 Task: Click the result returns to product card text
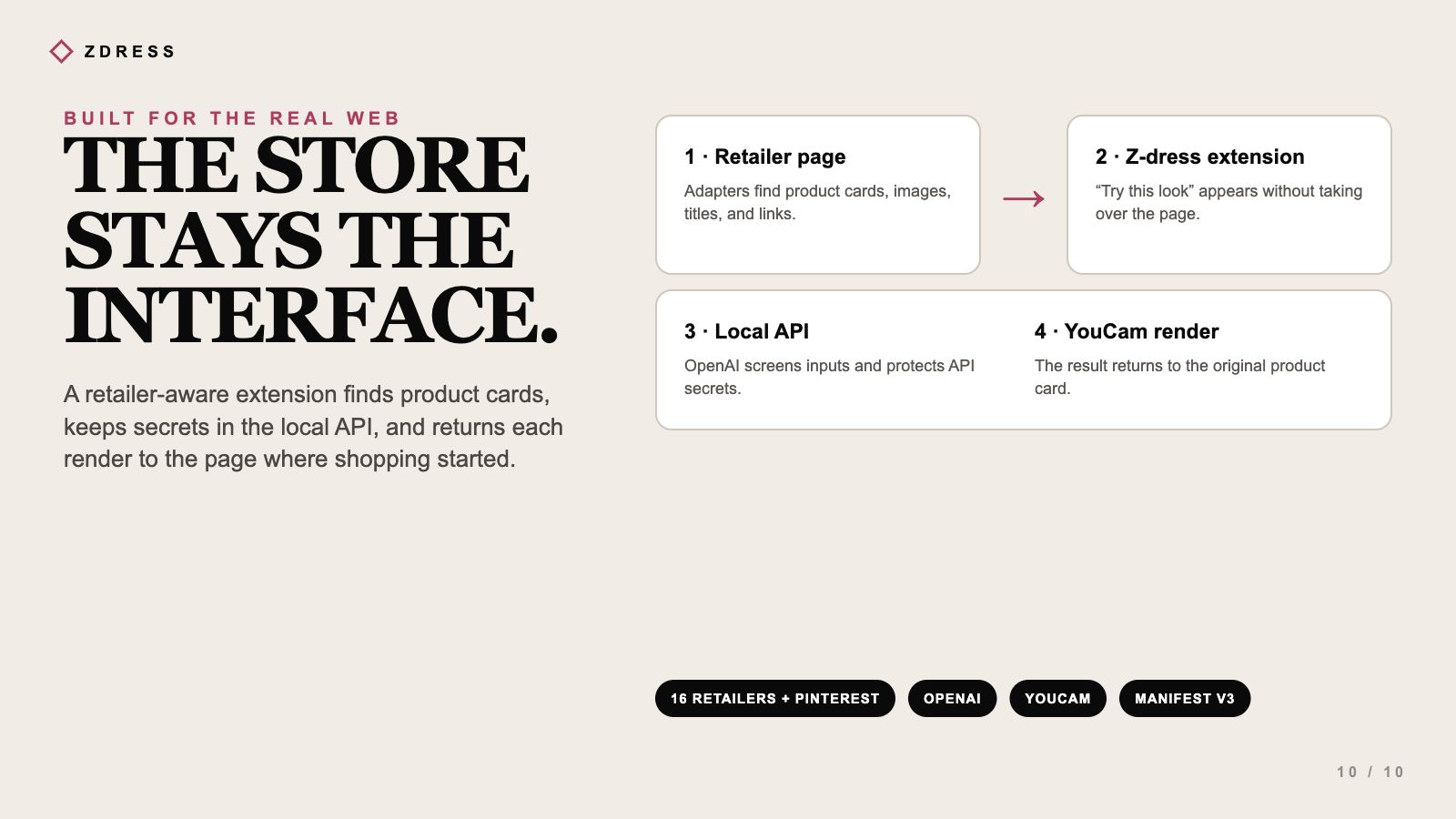point(1179,377)
